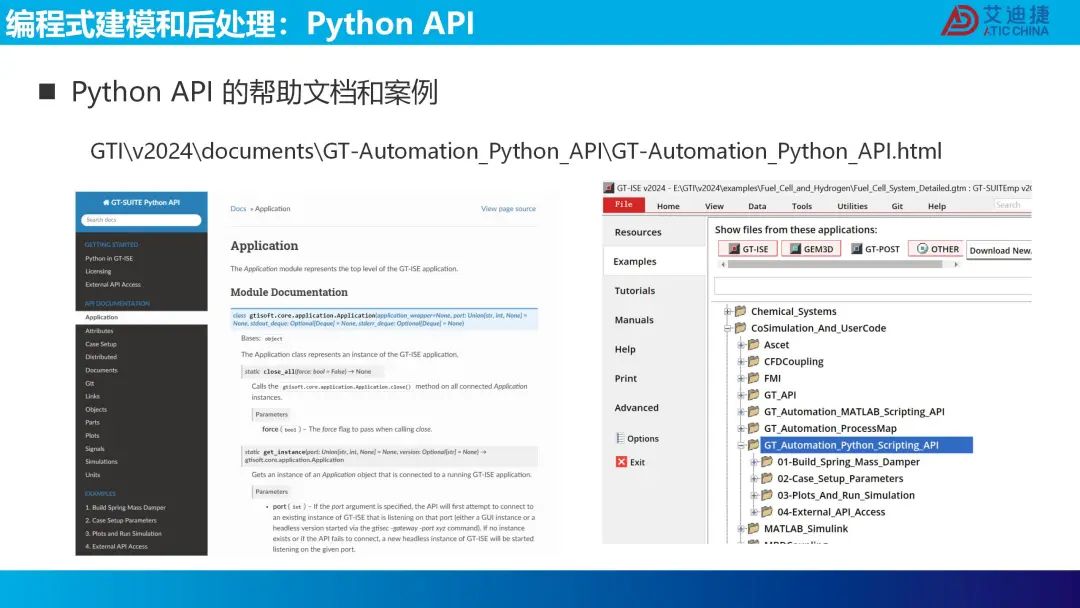Open the Tools ribbon tab
1080x608 pixels.
coord(802,206)
